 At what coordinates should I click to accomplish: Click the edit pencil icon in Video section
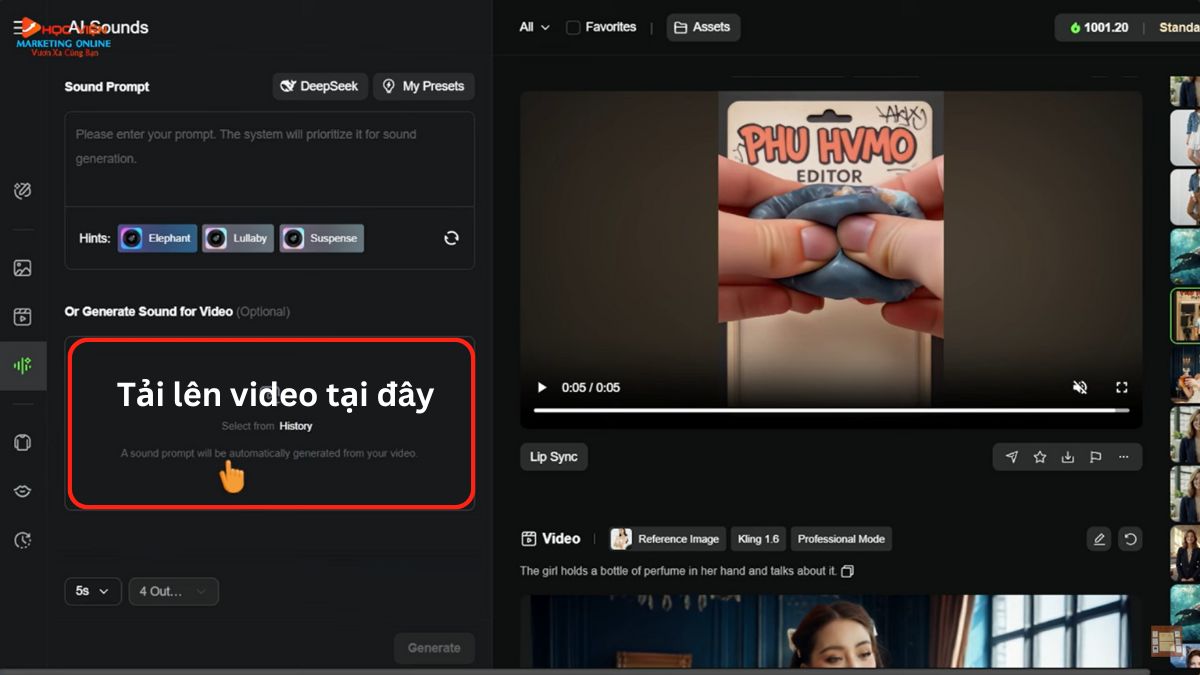(x=1099, y=539)
